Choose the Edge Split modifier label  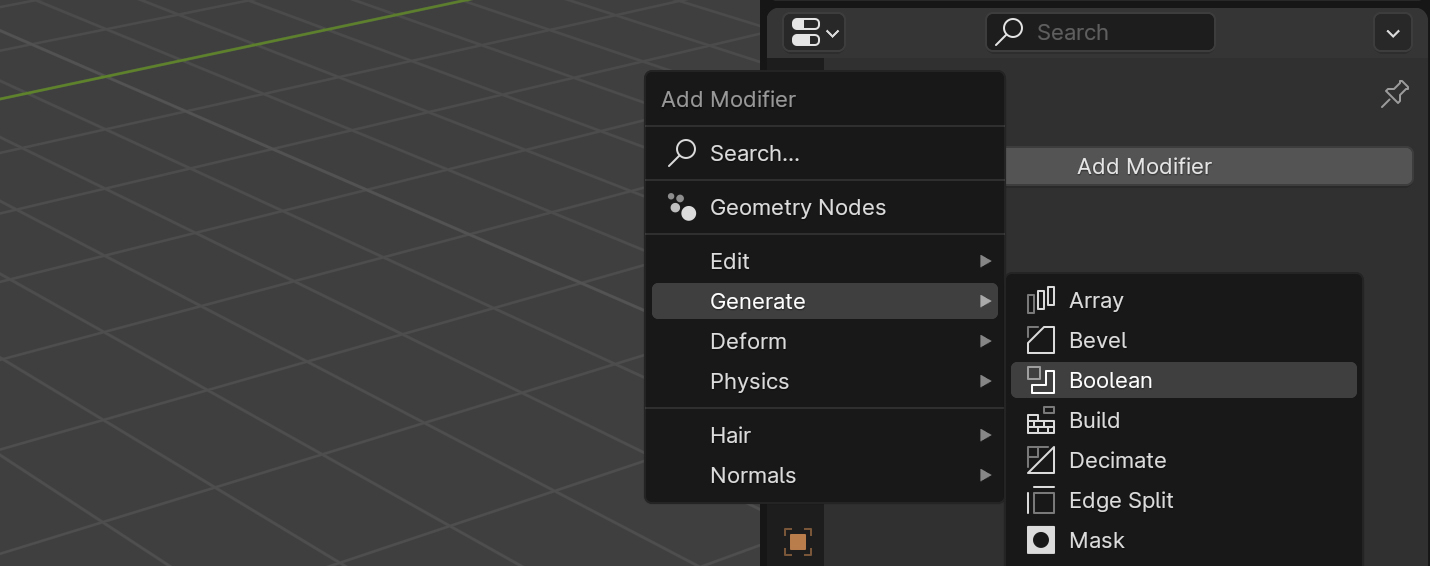1121,500
